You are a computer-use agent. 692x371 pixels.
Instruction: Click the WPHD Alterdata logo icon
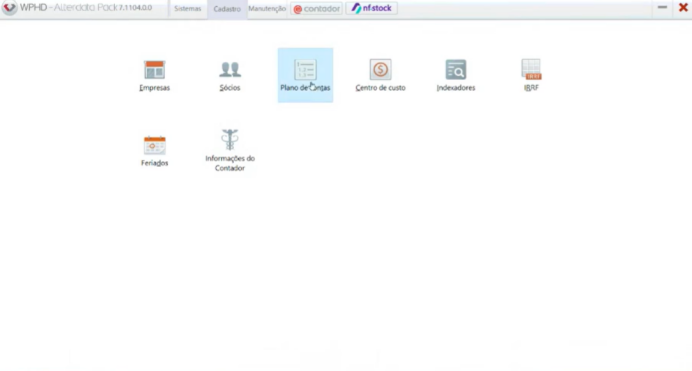(9, 8)
